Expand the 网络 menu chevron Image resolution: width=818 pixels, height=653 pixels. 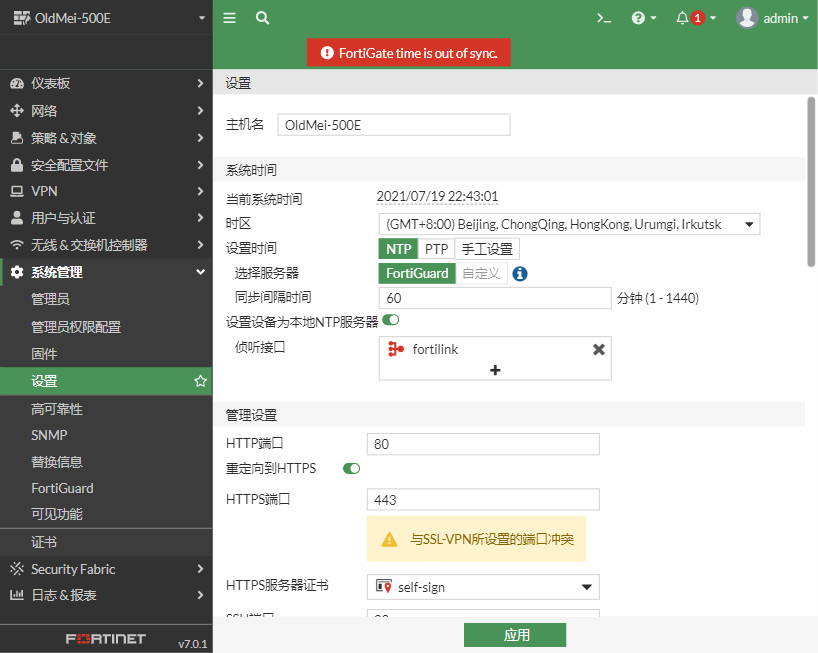point(200,110)
